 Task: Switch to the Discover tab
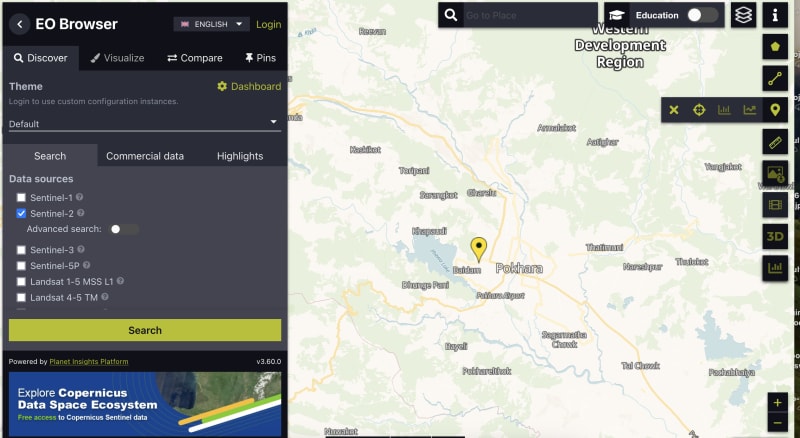[x=40, y=58]
